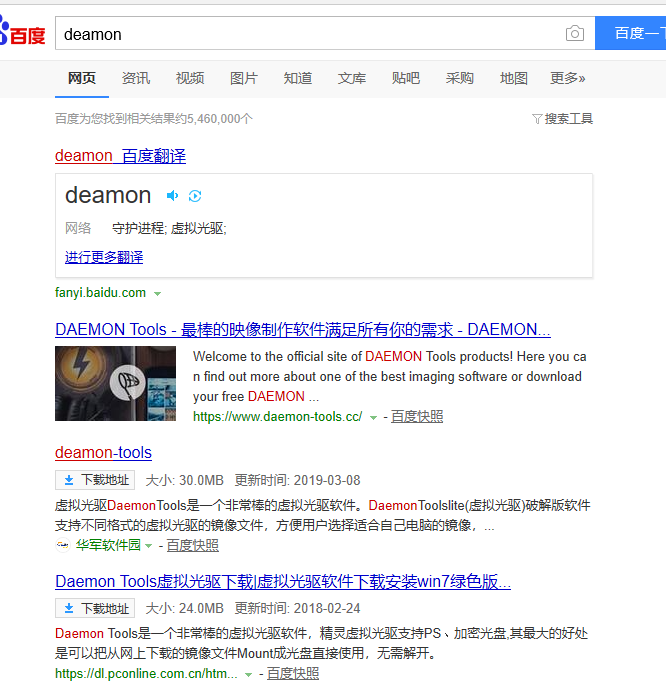Open the 更多 menu in navigation

[567, 78]
